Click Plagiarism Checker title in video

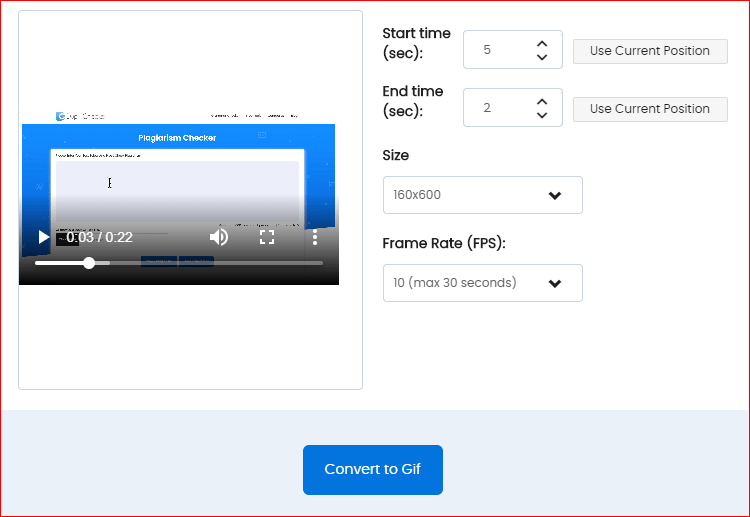[177, 138]
